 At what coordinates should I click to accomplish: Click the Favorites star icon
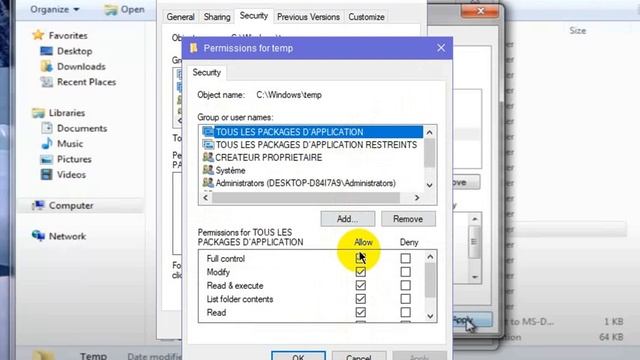[38, 35]
